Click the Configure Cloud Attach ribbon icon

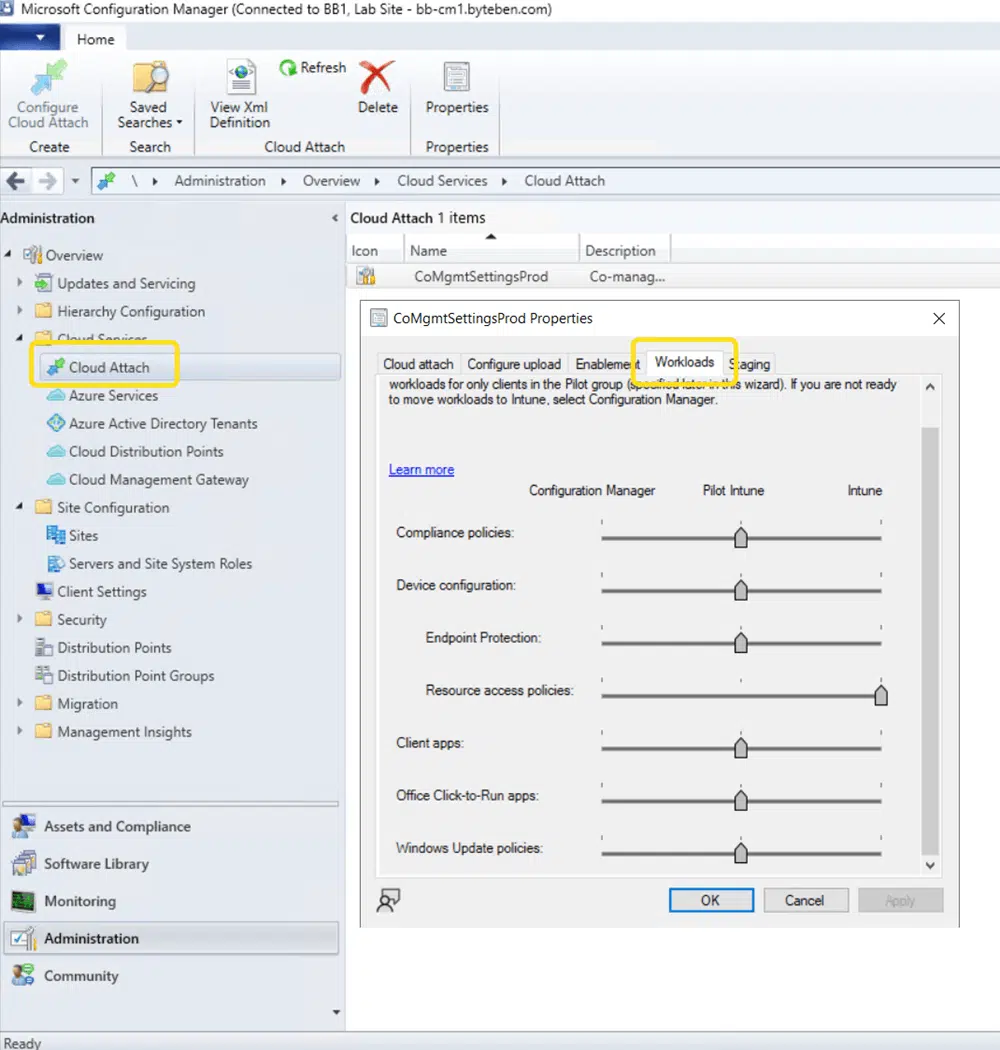click(48, 82)
